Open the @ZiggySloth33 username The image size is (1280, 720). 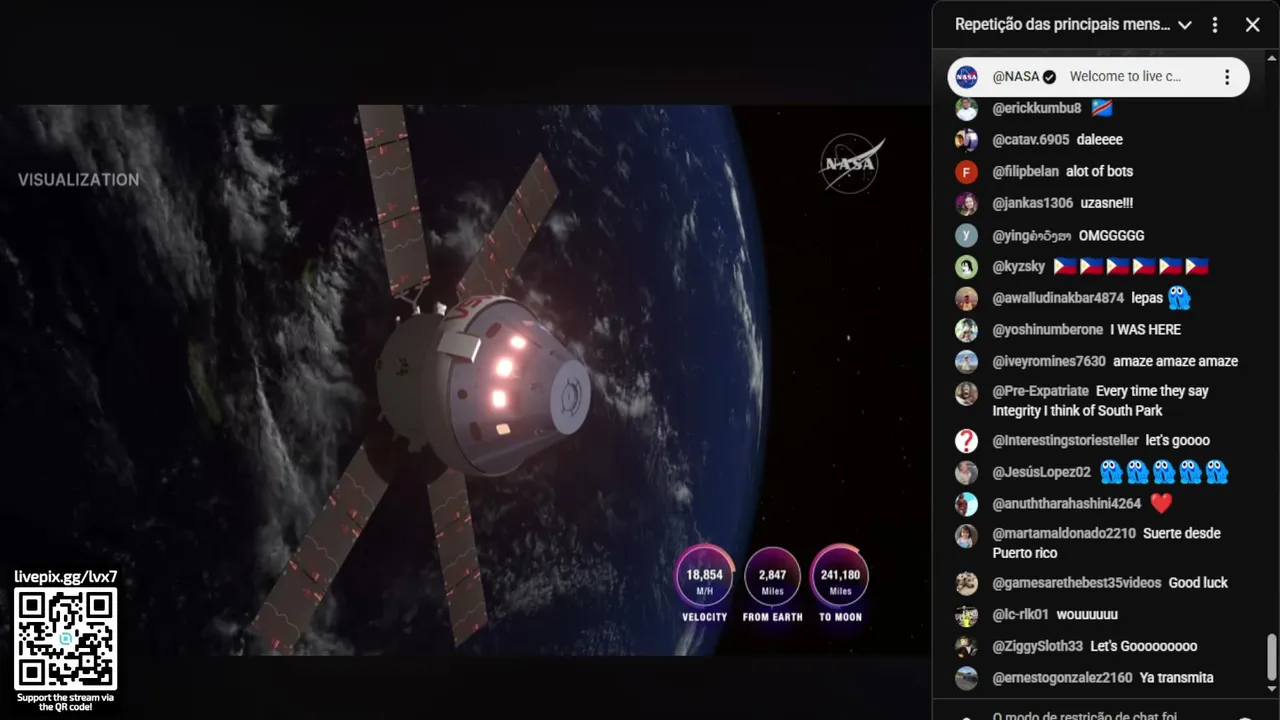coord(1038,646)
